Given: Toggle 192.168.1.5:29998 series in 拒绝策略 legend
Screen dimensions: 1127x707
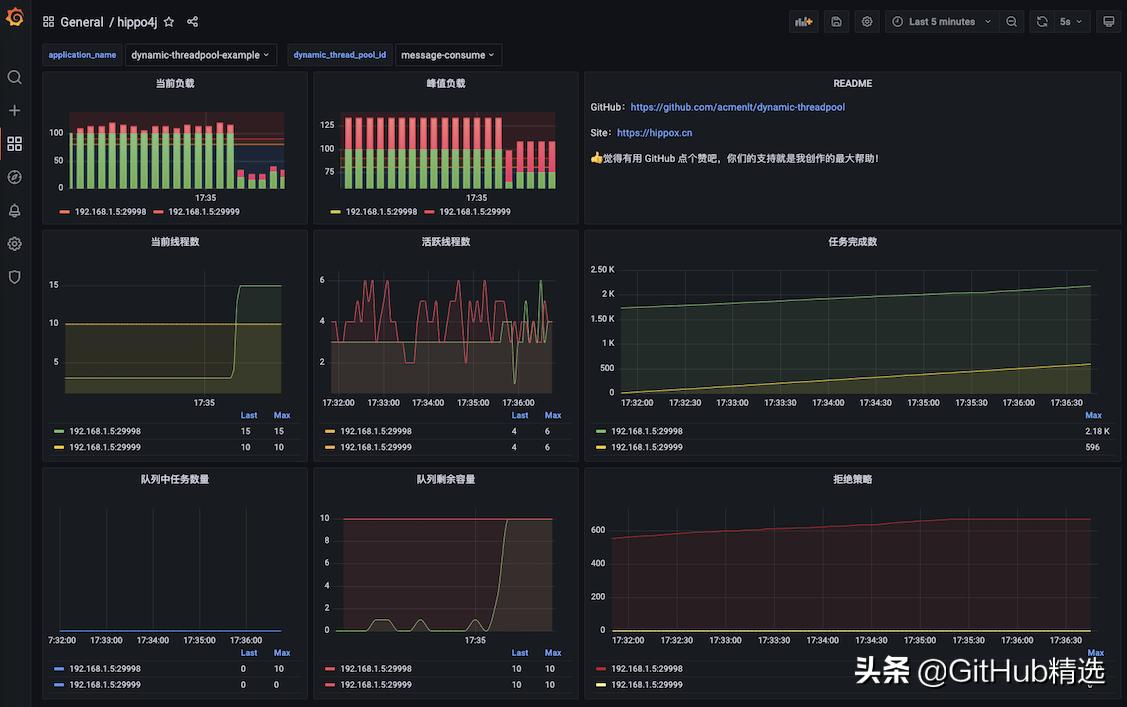Looking at the screenshot, I should tap(646, 669).
